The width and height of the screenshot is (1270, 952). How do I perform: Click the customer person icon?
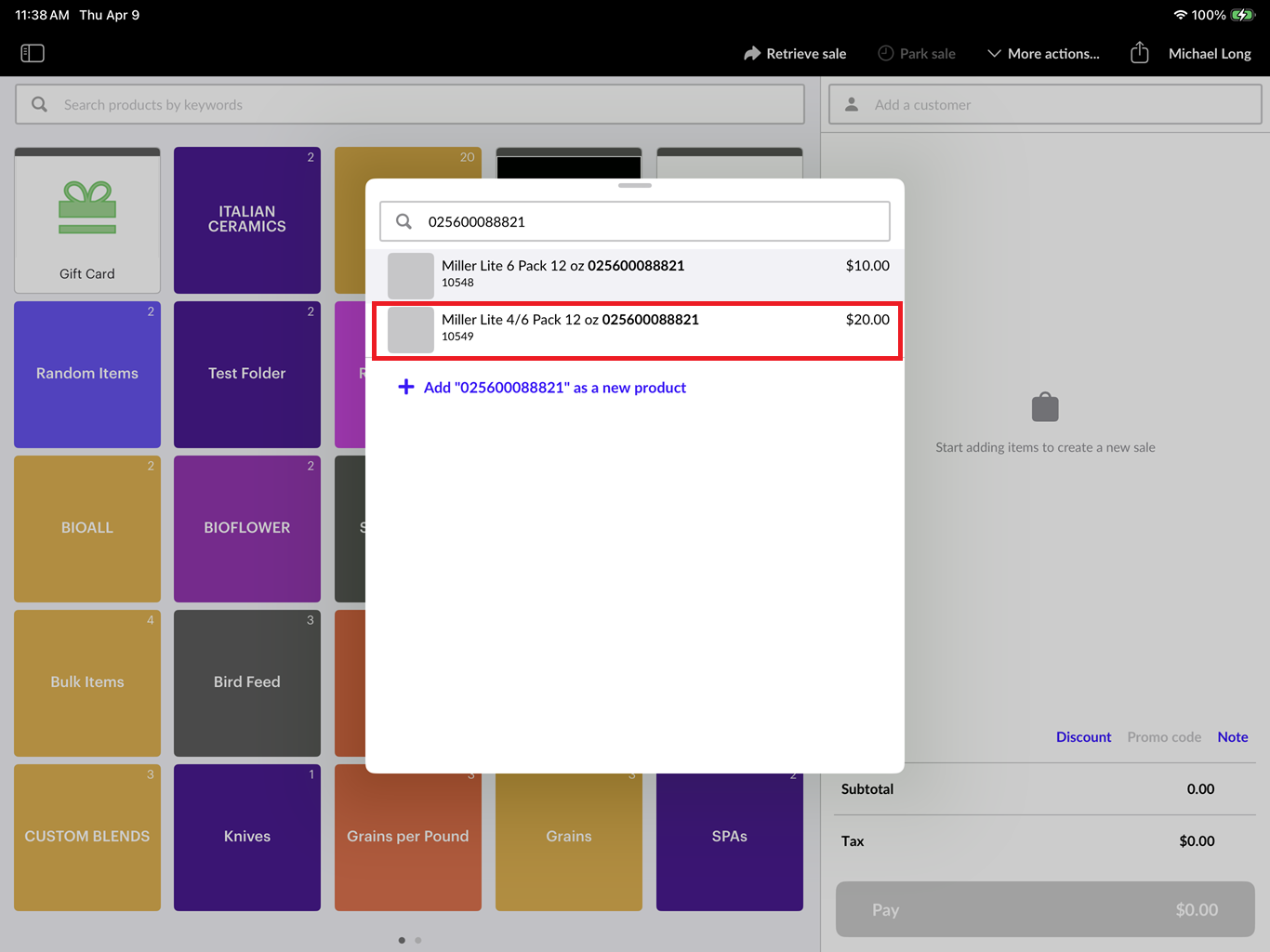click(x=852, y=104)
